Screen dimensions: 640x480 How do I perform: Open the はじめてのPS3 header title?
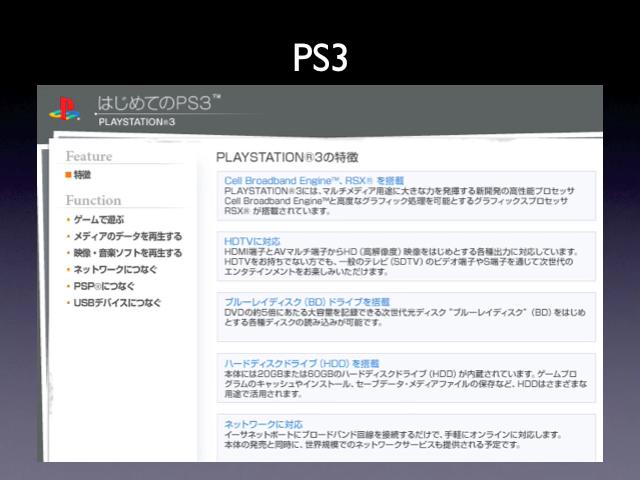click(x=159, y=103)
